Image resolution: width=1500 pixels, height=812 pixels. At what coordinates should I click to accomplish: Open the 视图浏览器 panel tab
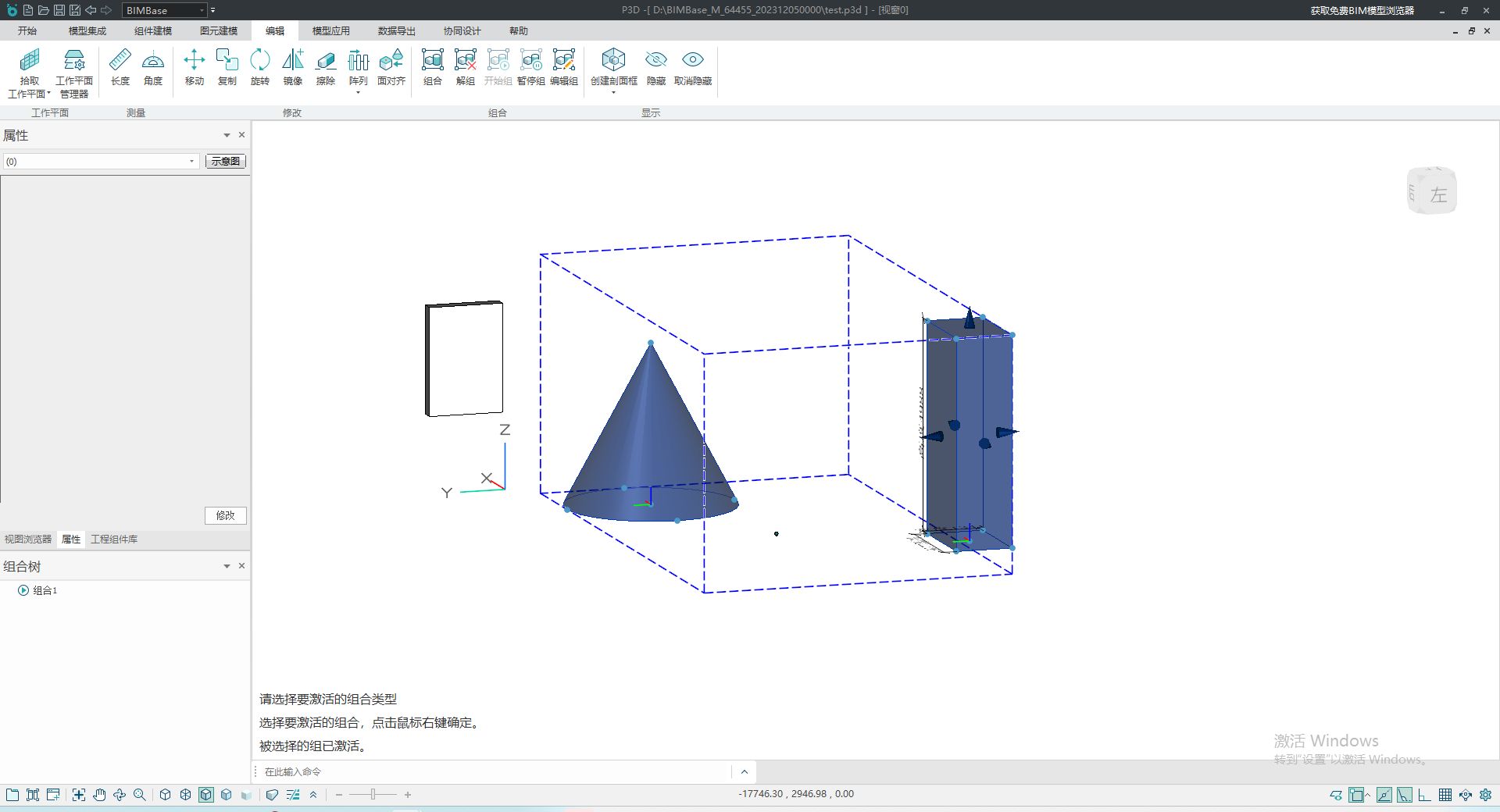[x=28, y=540]
